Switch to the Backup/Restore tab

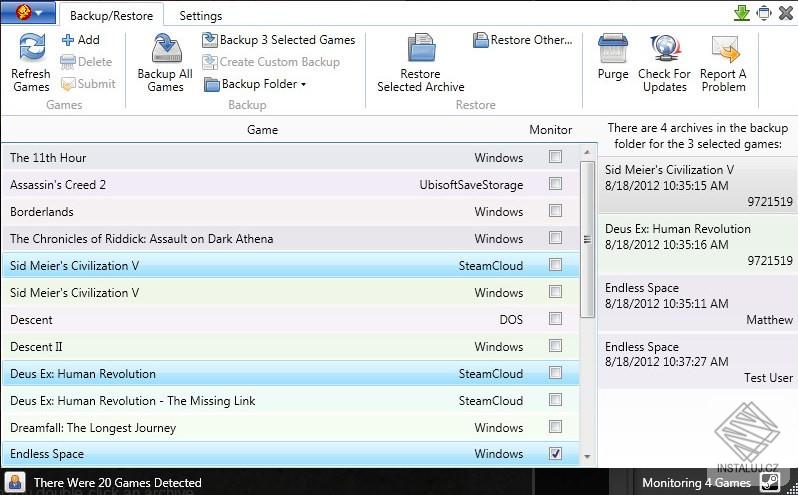click(x=111, y=16)
